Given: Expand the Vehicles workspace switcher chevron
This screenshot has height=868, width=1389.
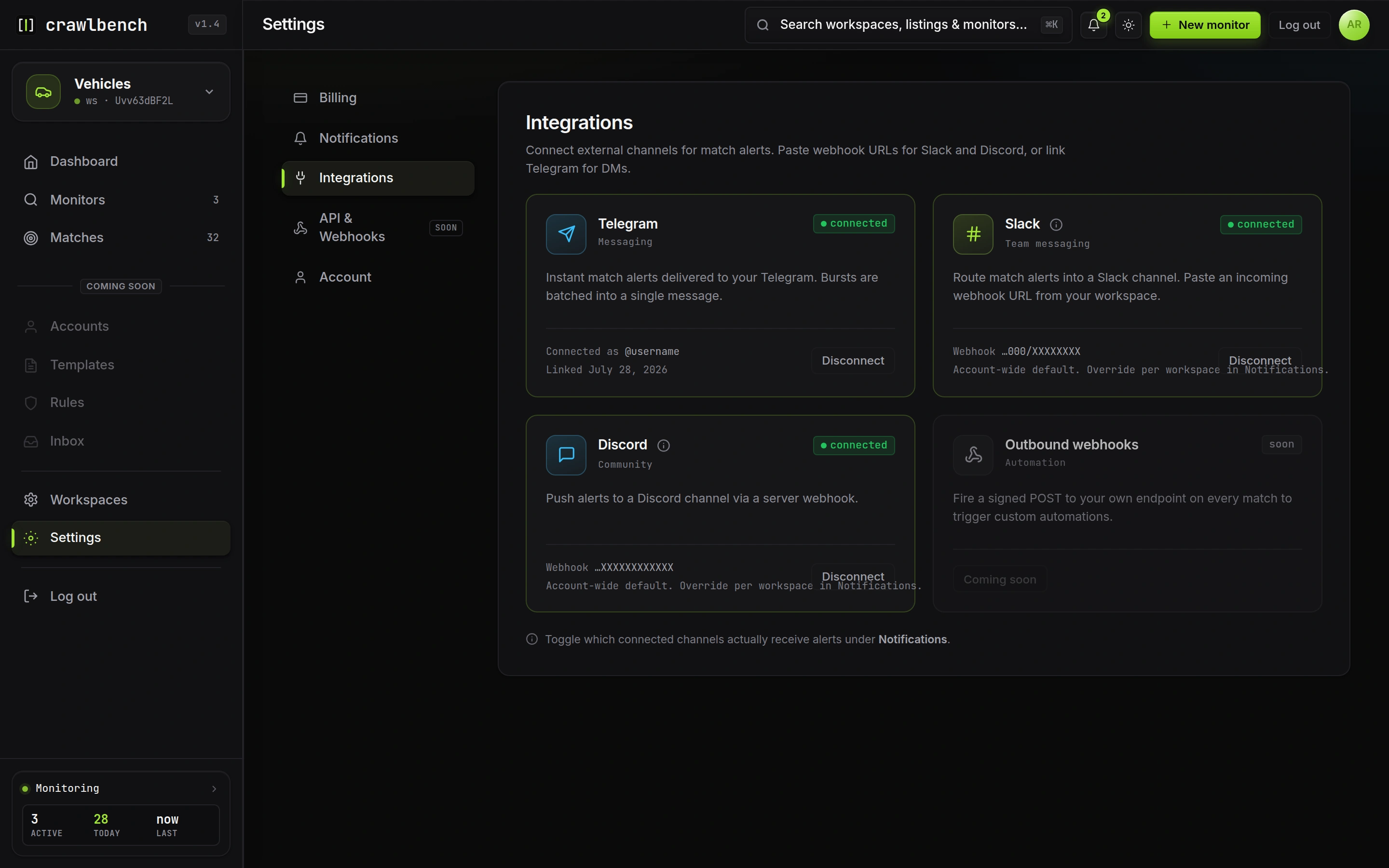Looking at the screenshot, I should (209, 92).
